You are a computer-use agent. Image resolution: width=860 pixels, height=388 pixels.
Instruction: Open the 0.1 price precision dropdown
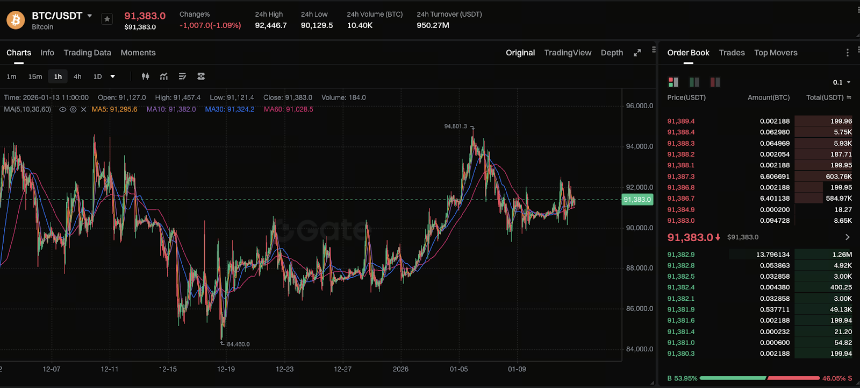(842, 82)
